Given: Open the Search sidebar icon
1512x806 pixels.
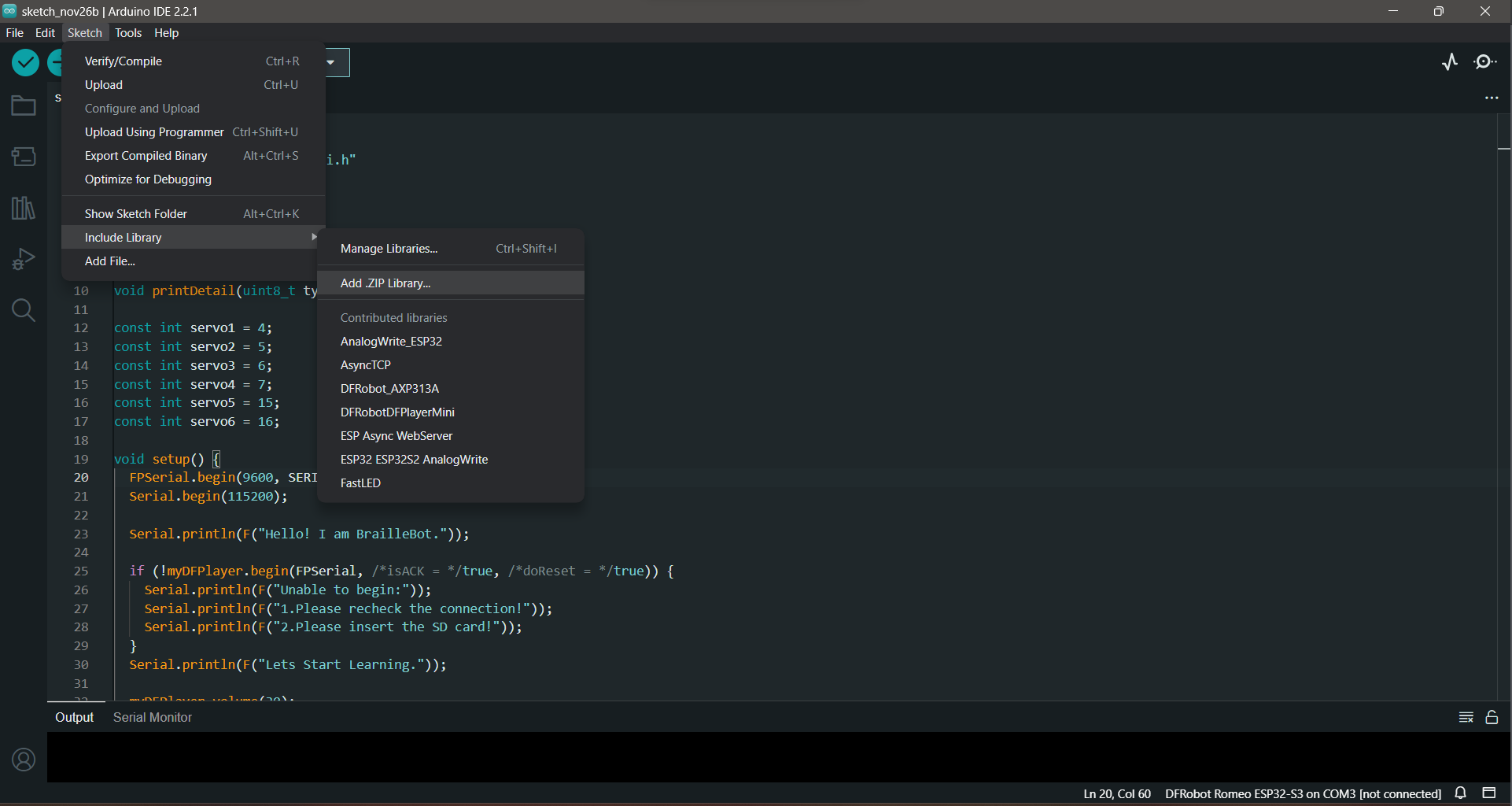Looking at the screenshot, I should click(x=24, y=310).
